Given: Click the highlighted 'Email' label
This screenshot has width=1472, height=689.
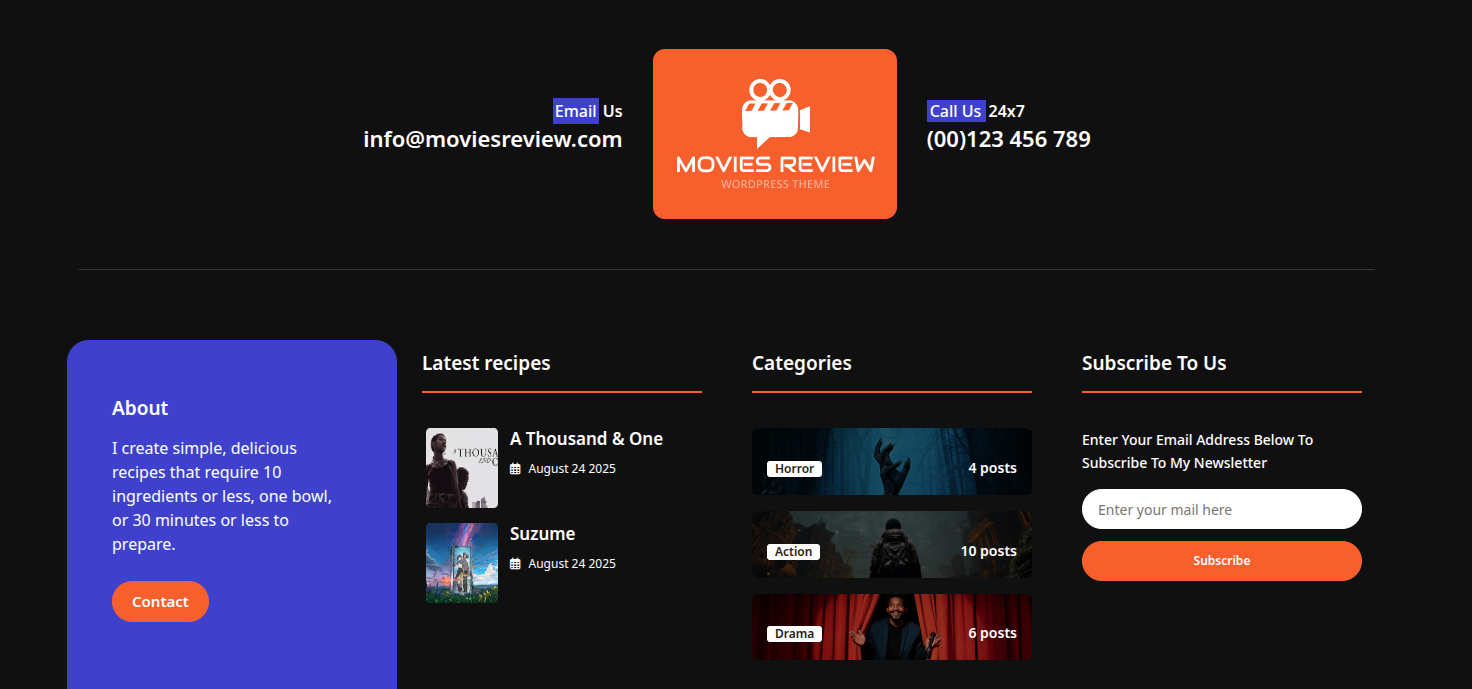Looking at the screenshot, I should [575, 111].
